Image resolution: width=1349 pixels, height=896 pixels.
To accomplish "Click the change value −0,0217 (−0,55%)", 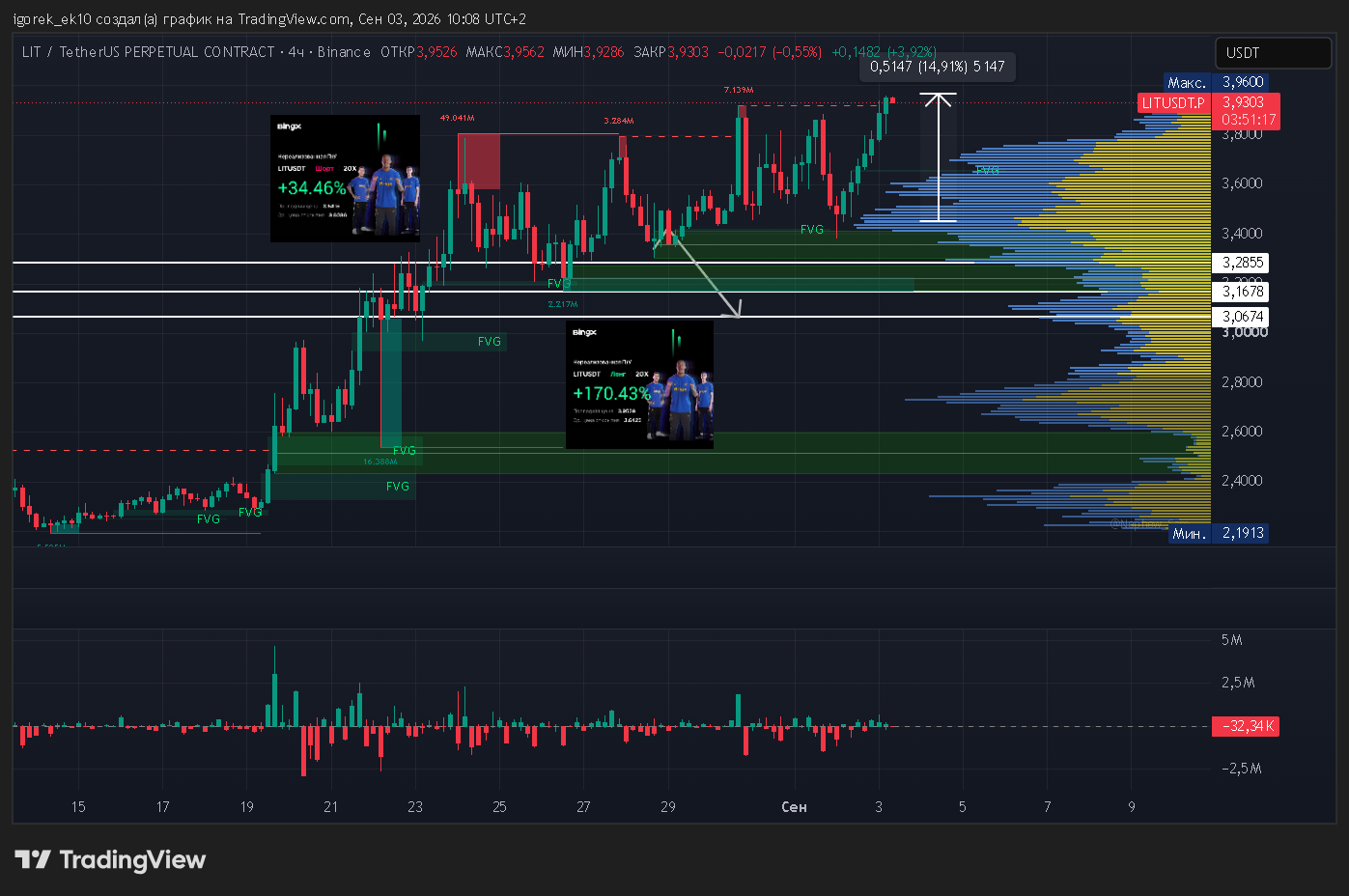I will tap(770, 52).
